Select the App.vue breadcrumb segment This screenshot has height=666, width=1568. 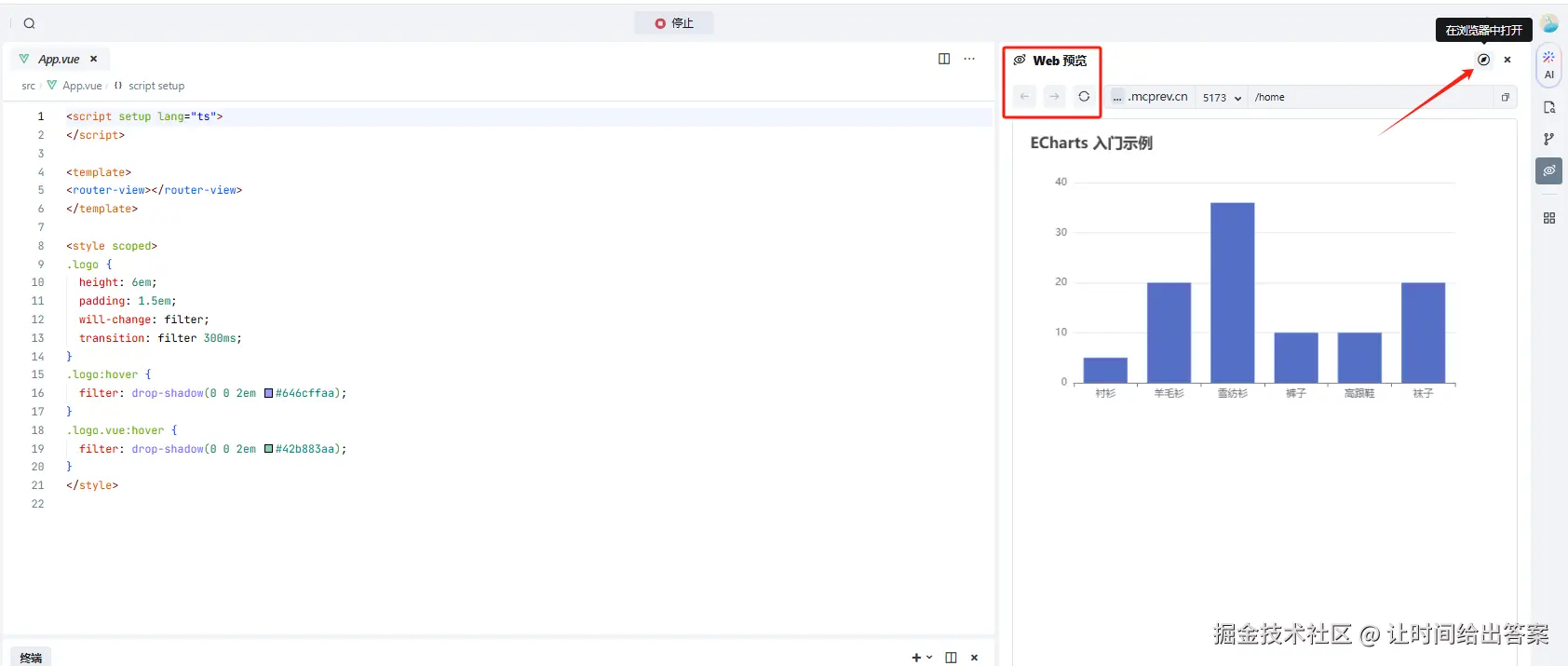tap(82, 86)
